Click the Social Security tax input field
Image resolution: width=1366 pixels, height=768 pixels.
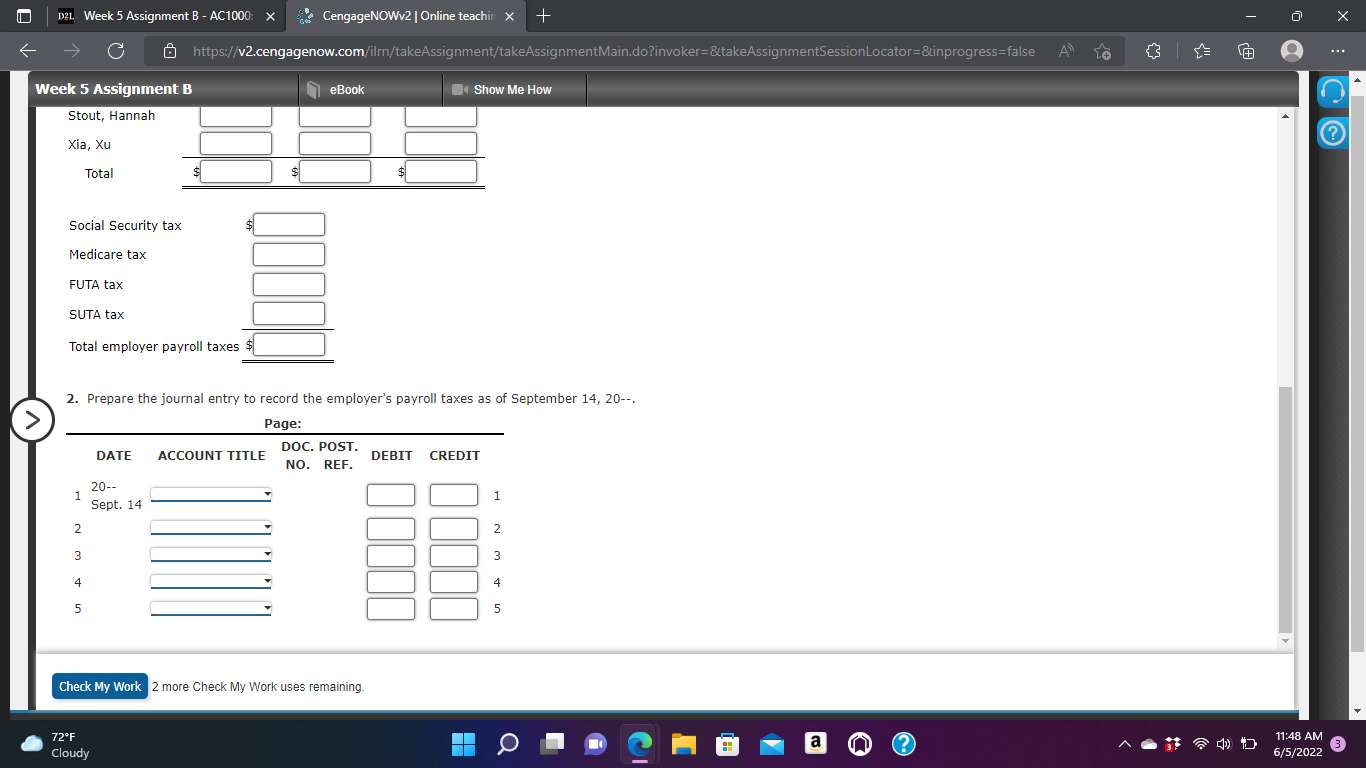tap(288, 224)
